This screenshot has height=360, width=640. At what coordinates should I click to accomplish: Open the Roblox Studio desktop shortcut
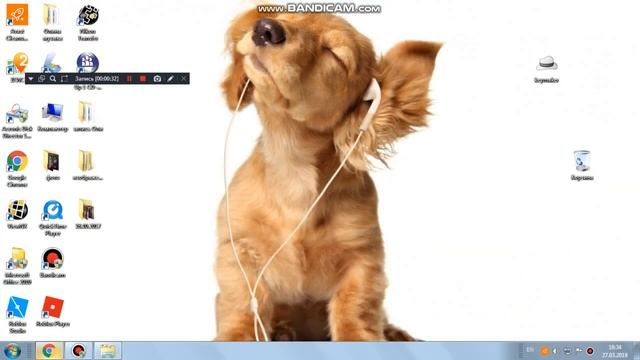pos(17,315)
